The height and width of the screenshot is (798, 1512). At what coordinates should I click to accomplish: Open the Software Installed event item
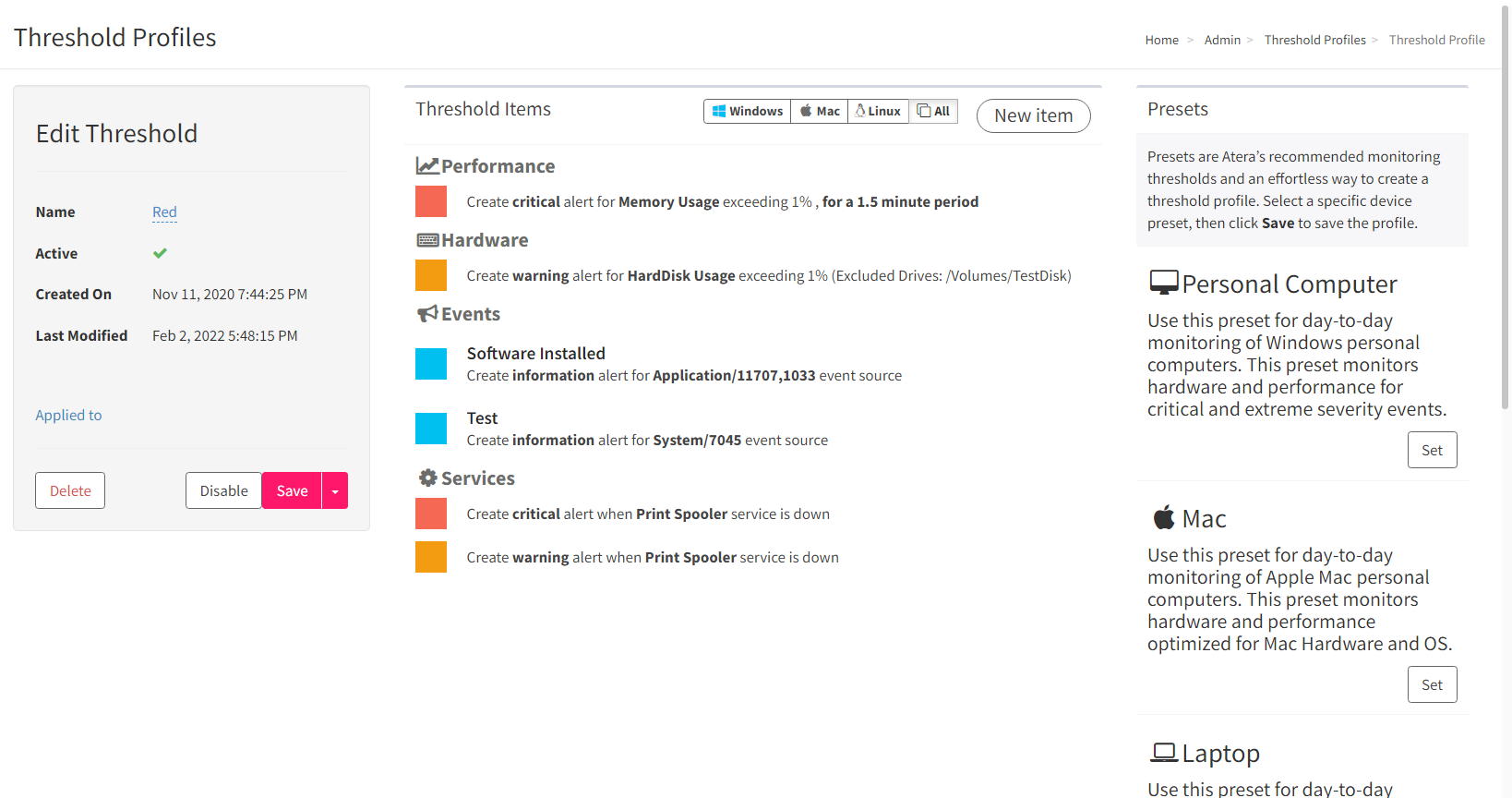coord(535,354)
